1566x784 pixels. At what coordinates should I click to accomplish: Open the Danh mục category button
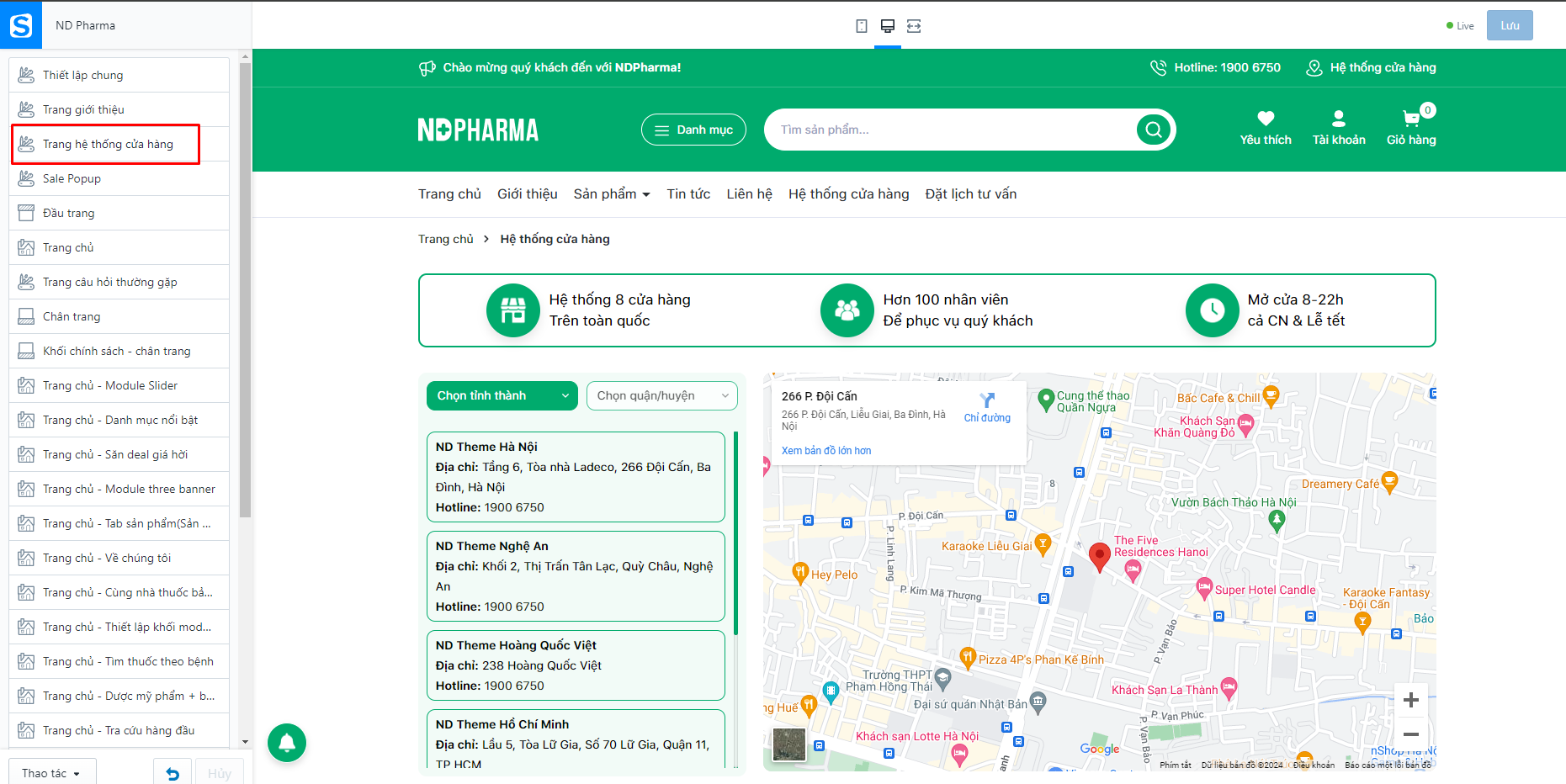693,130
